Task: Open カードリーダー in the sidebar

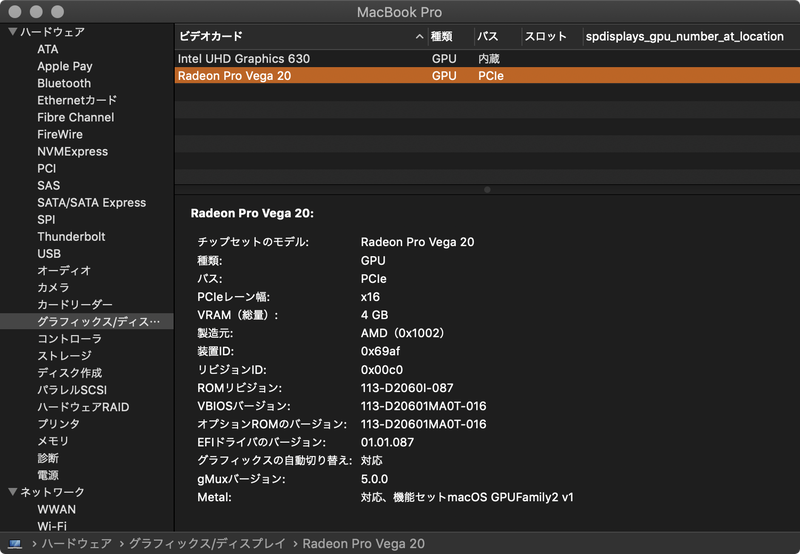Action: tap(74, 305)
